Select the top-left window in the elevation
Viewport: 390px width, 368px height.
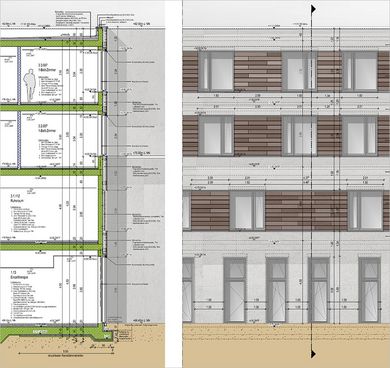(216, 71)
